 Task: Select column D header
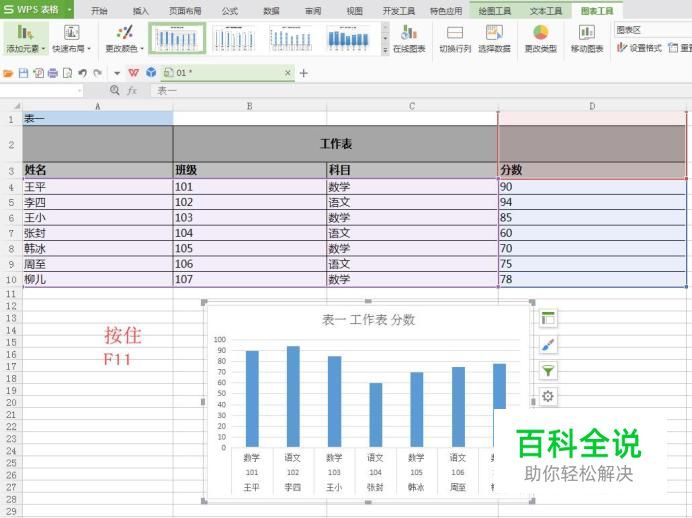(592, 106)
